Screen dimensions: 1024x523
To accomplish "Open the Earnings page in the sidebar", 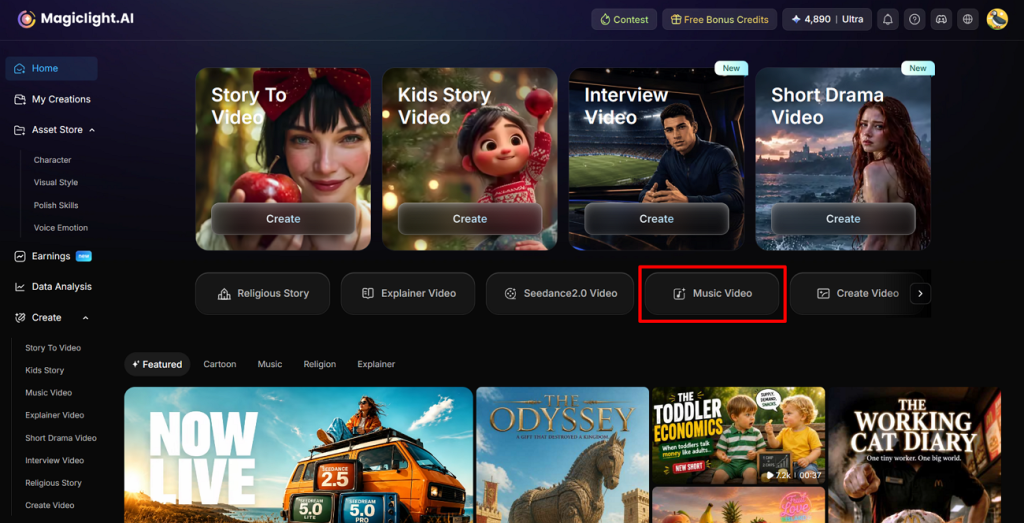I will coord(52,256).
